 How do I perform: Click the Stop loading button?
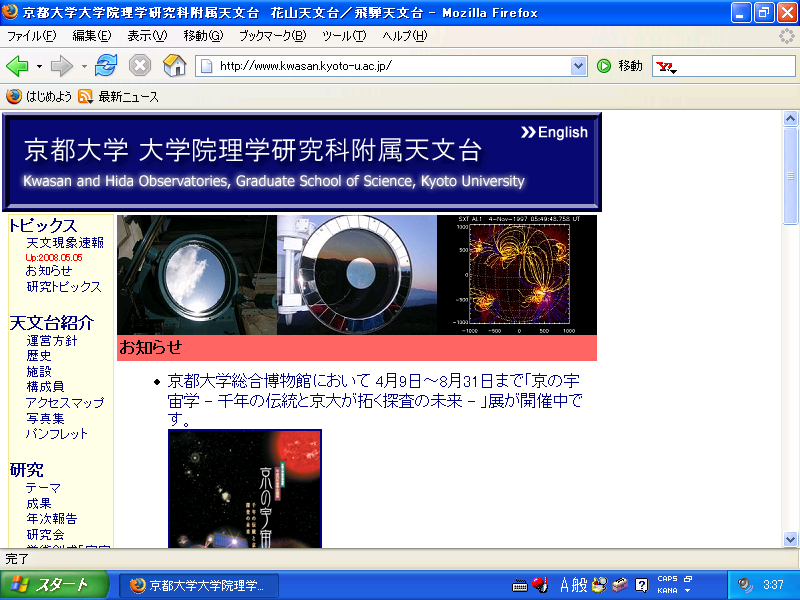tap(139, 65)
